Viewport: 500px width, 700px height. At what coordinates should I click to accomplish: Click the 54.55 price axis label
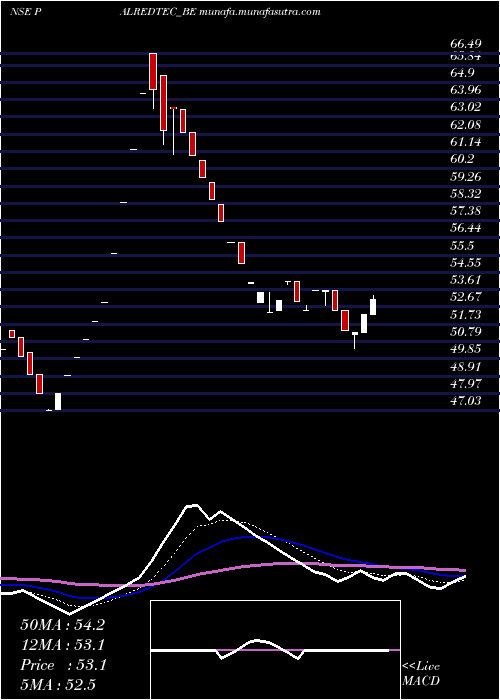coord(466,262)
